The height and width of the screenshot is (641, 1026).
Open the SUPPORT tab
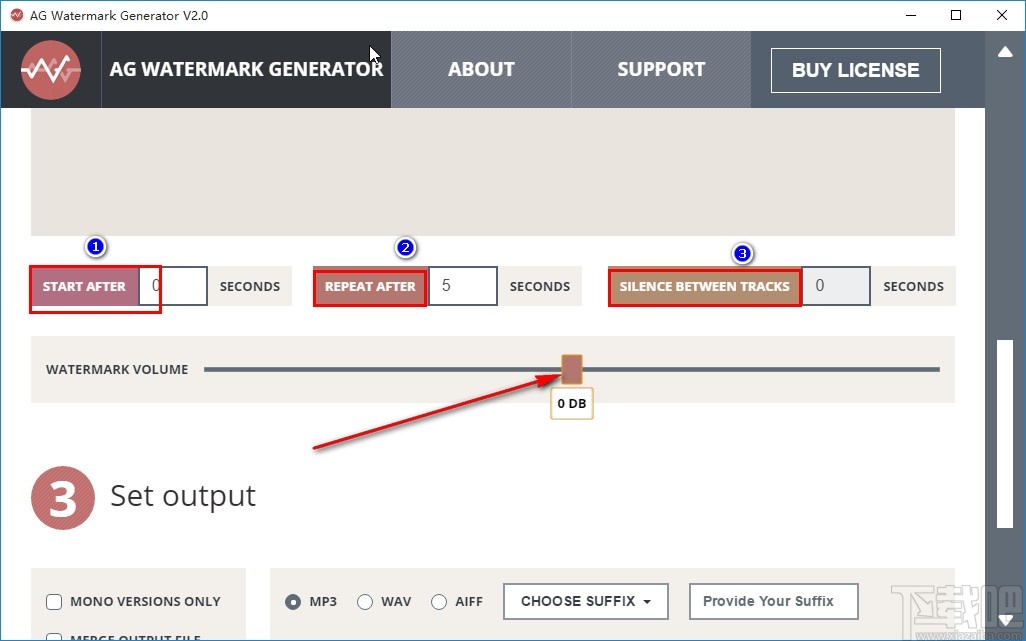coord(661,69)
